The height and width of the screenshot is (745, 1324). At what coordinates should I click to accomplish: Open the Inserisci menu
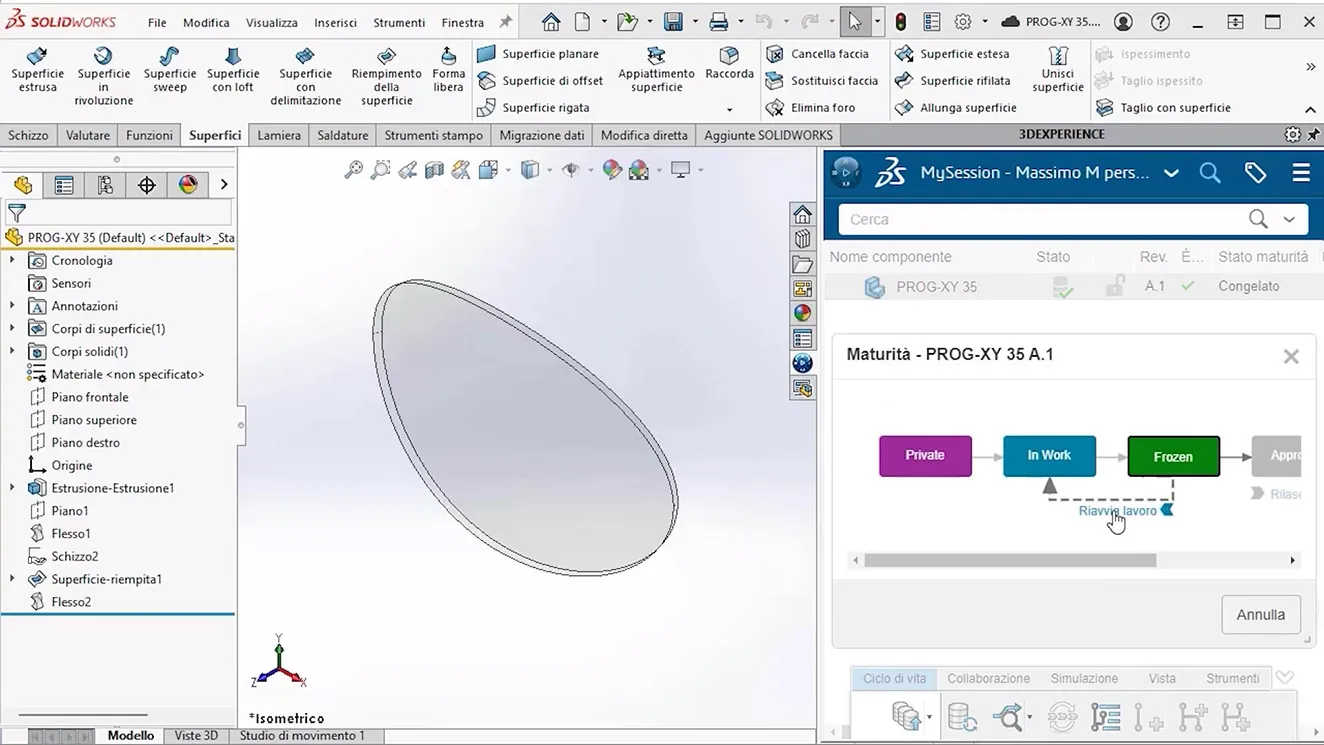334,22
